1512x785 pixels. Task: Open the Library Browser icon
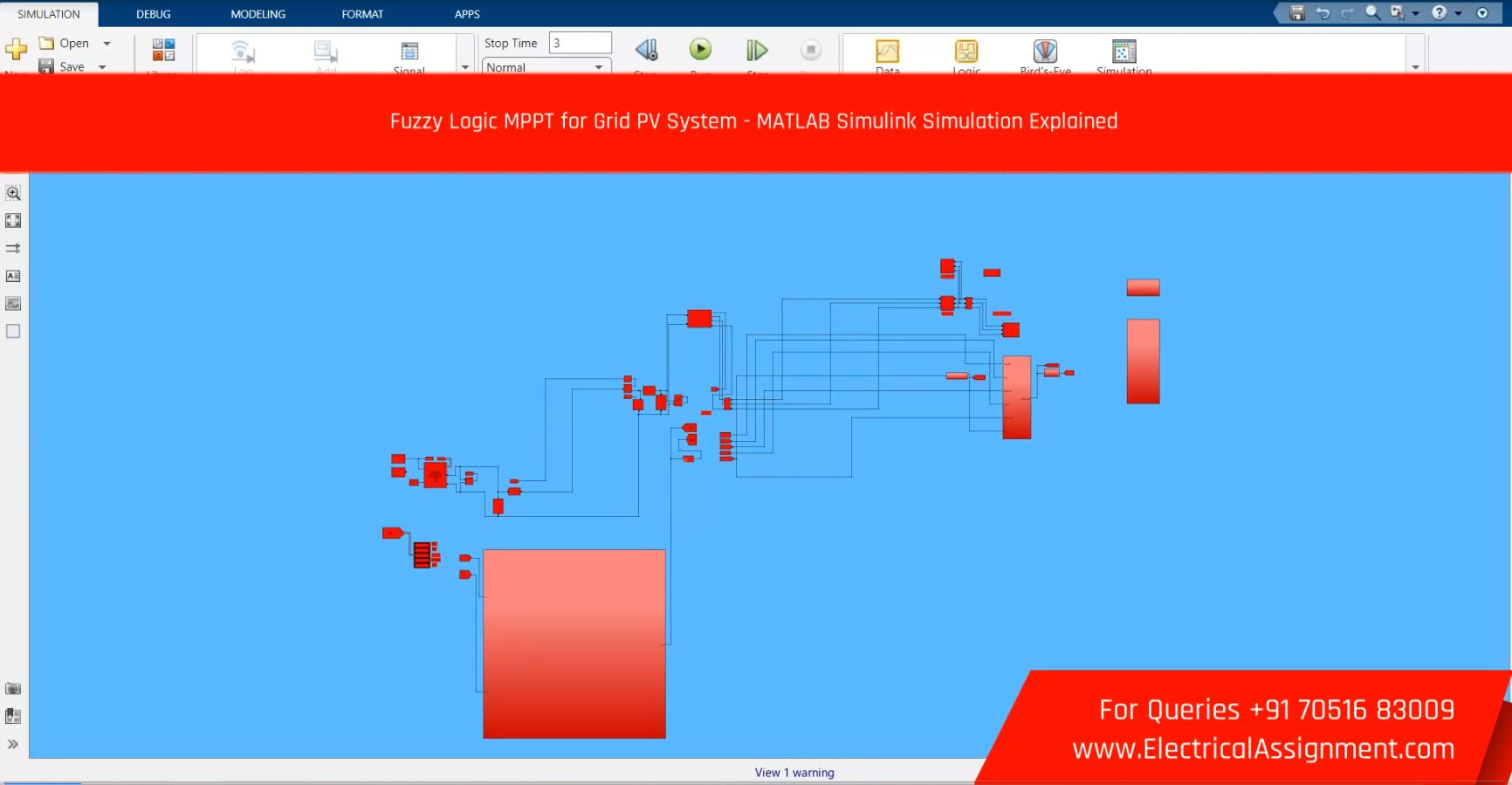click(164, 50)
